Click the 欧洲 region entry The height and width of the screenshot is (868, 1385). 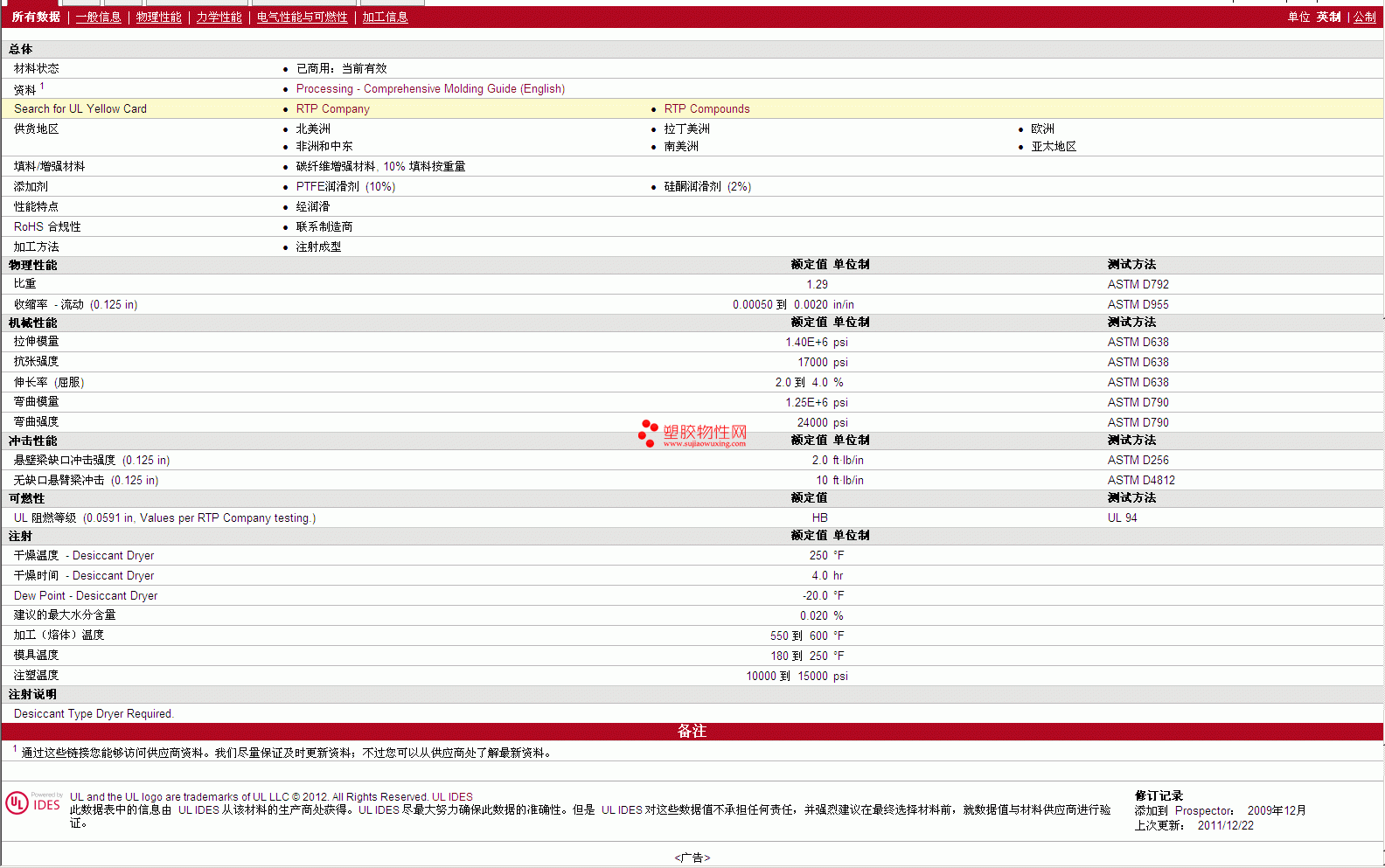[x=1042, y=128]
